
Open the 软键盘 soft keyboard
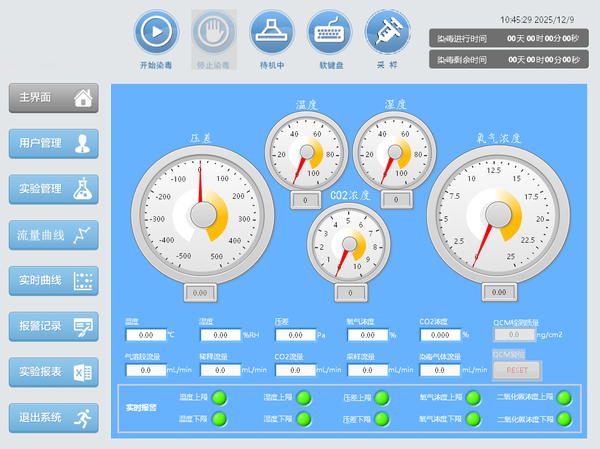coord(329,32)
